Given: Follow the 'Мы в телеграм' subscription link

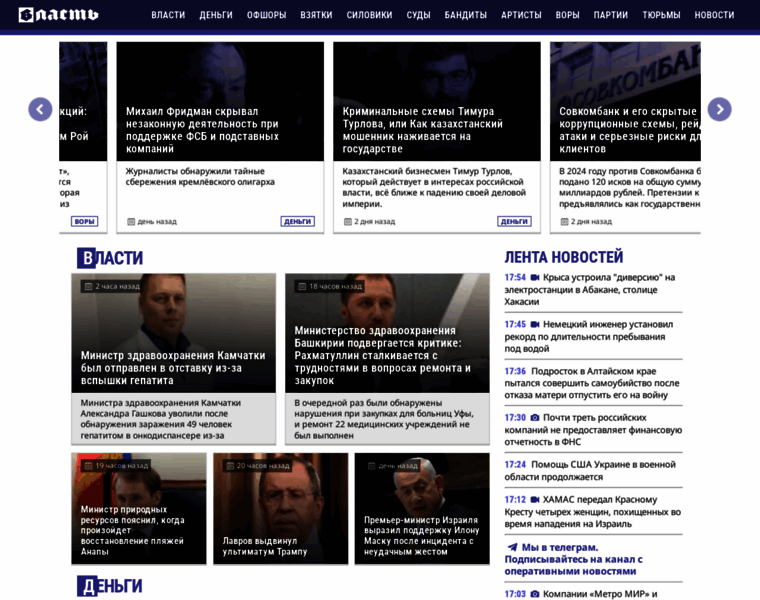Looking at the screenshot, I should coord(574,559).
